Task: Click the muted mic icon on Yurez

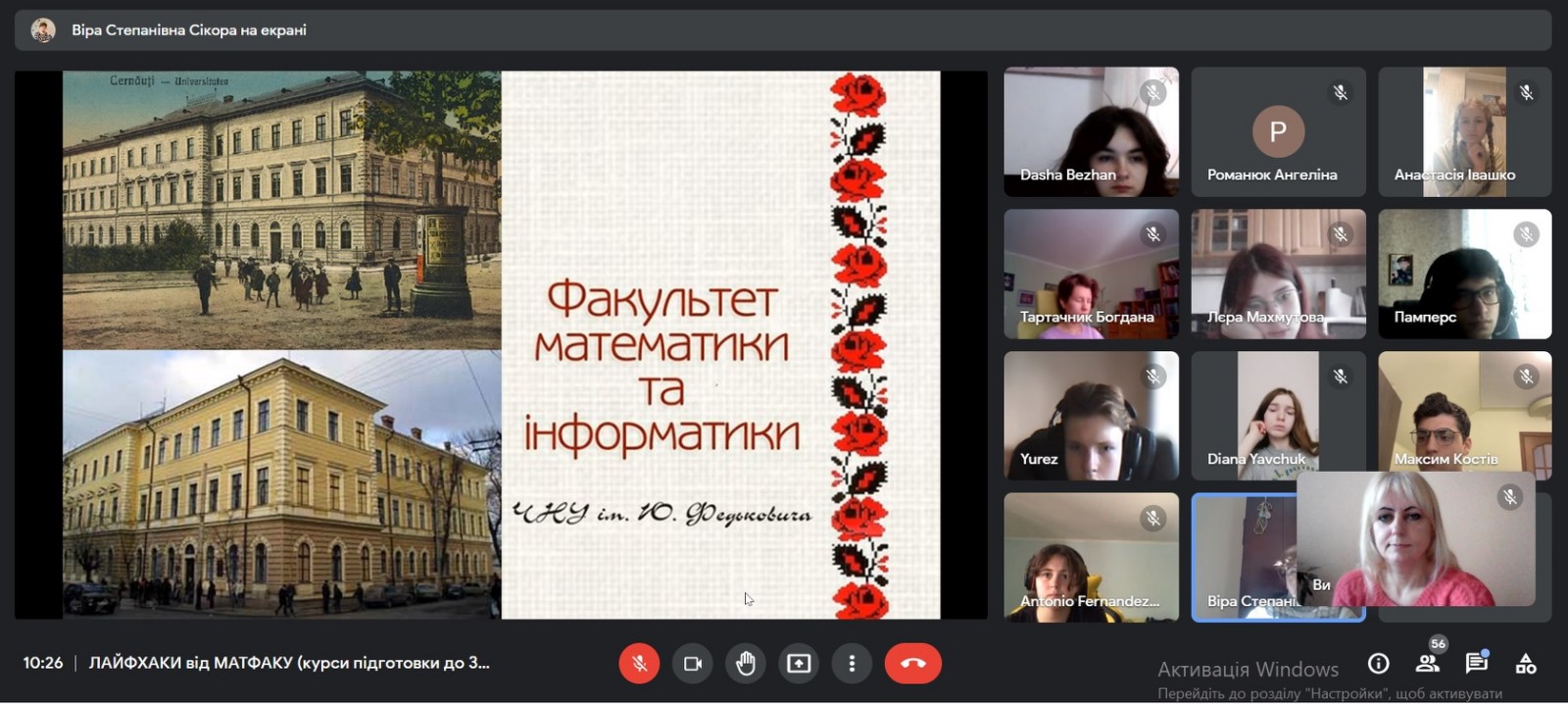Action: click(1153, 377)
